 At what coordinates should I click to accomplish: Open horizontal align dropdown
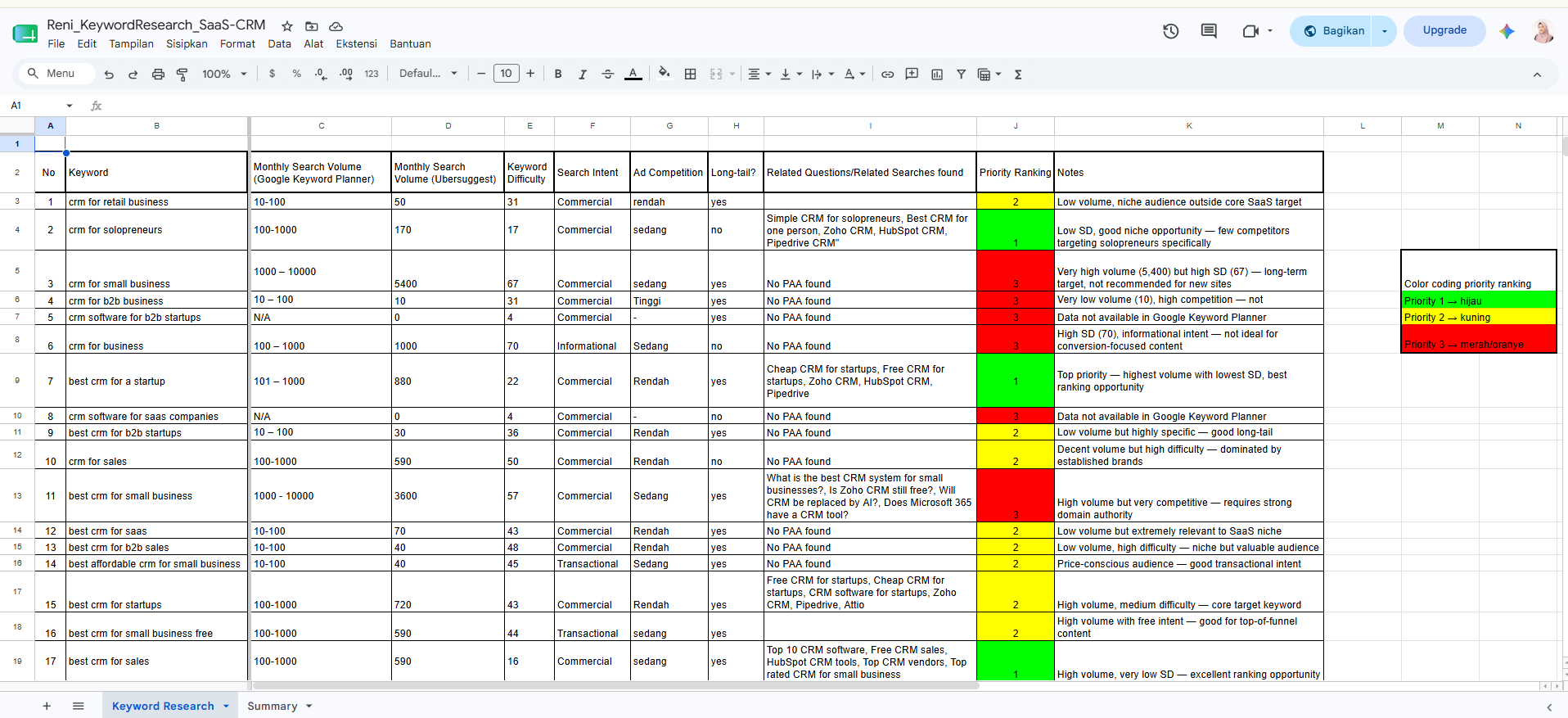pos(759,74)
